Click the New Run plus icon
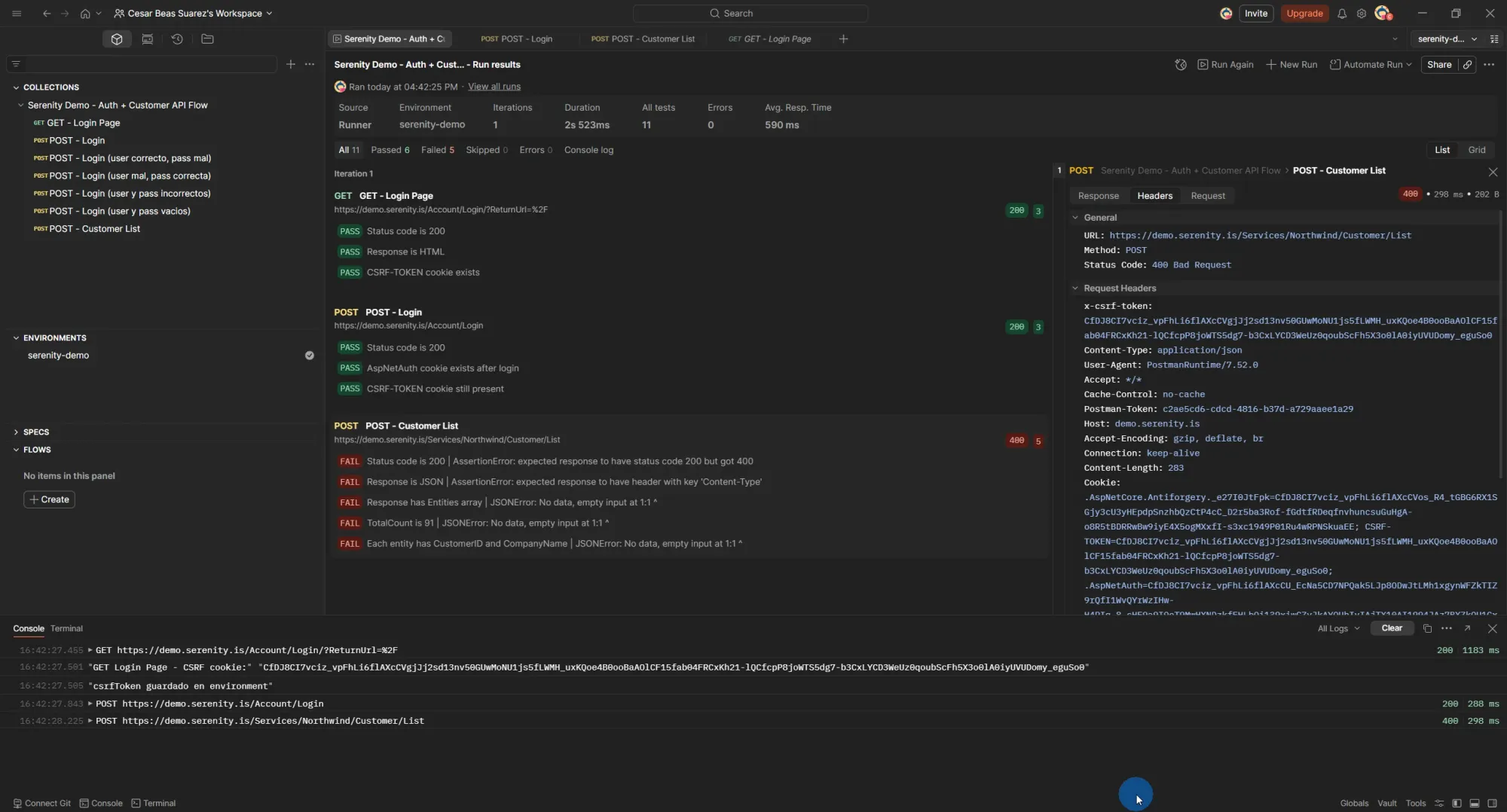 (x=1273, y=65)
